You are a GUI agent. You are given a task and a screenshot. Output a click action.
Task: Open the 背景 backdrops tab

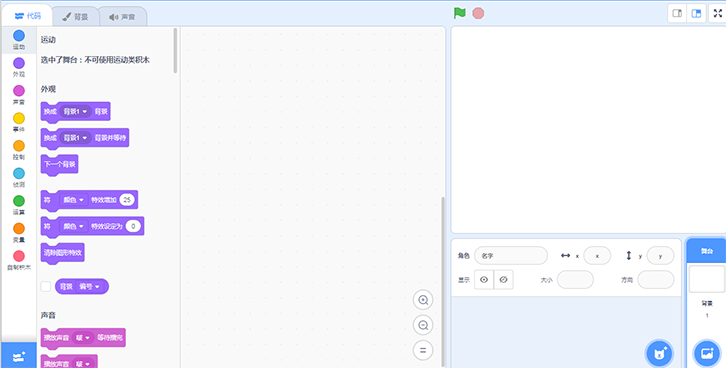pos(75,17)
